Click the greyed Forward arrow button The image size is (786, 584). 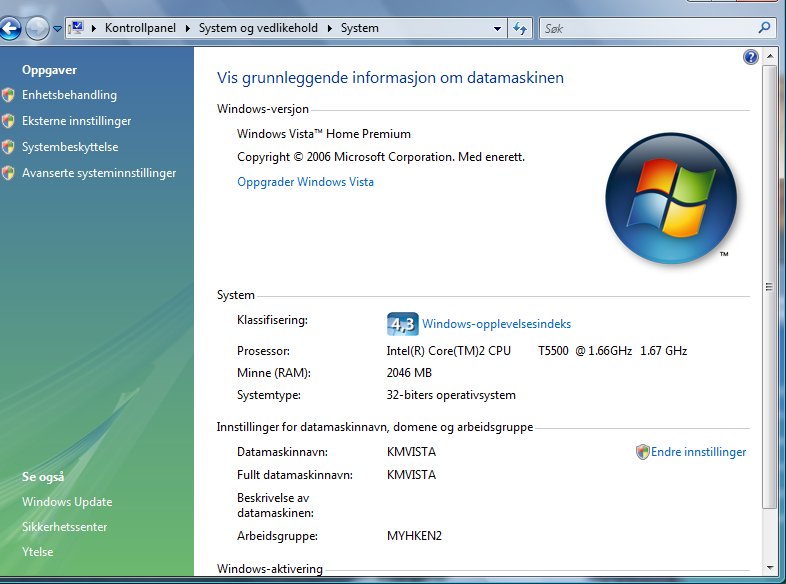(37, 28)
